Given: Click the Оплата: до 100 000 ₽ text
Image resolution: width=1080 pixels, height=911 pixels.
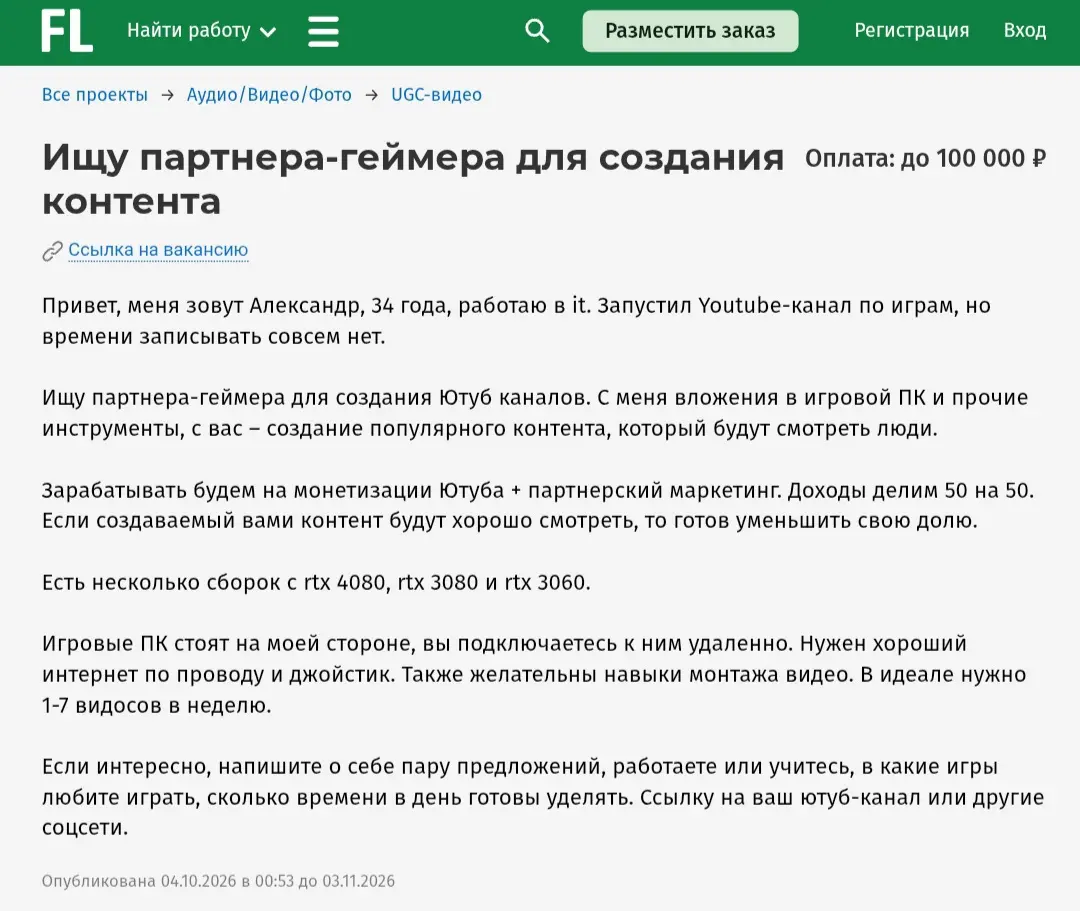Looking at the screenshot, I should 925,159.
